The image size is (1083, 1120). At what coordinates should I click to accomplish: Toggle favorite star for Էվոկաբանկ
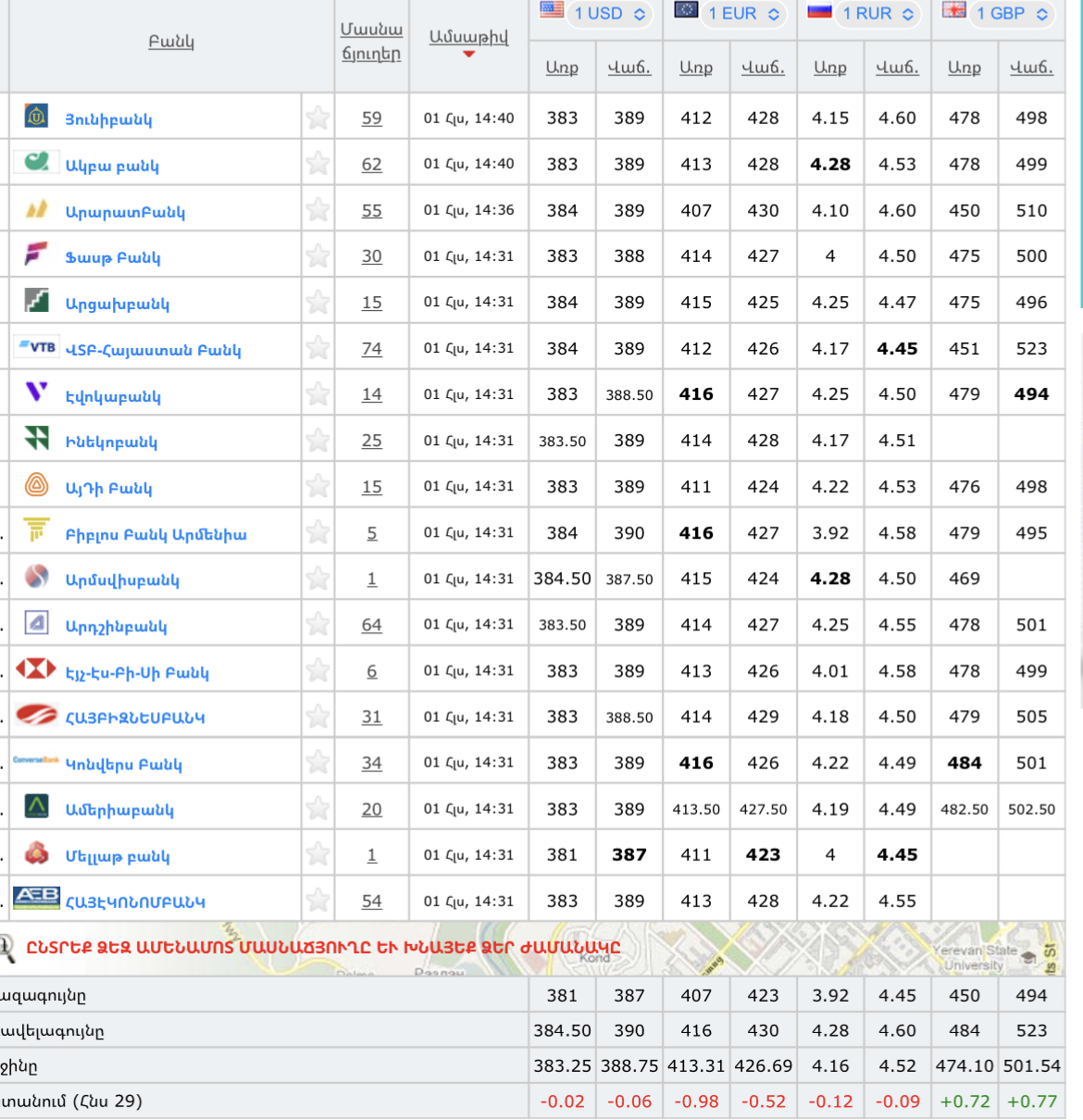pos(317,394)
